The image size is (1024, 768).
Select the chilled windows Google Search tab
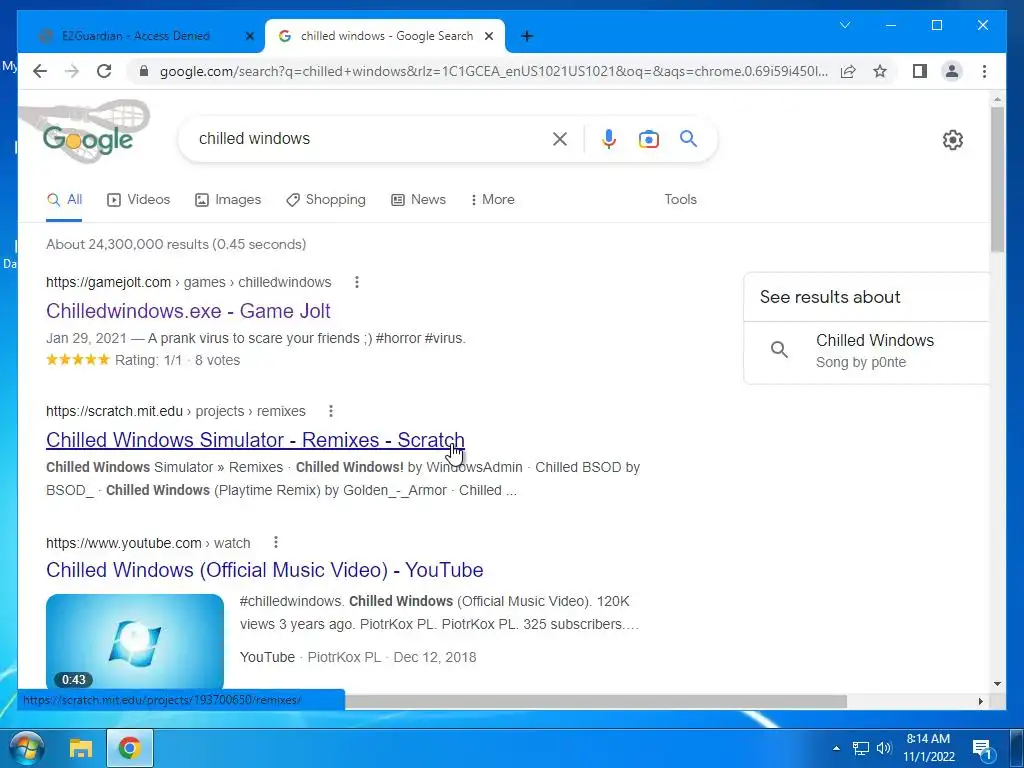pos(384,36)
